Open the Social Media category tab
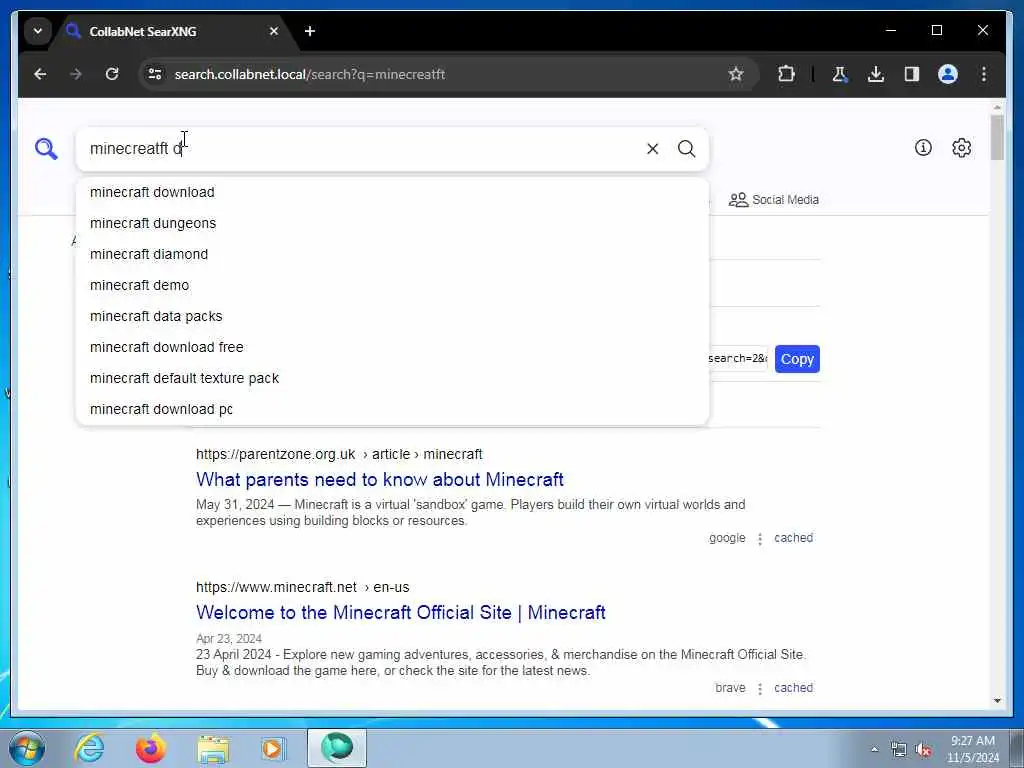The width and height of the screenshot is (1024, 768). 774,200
